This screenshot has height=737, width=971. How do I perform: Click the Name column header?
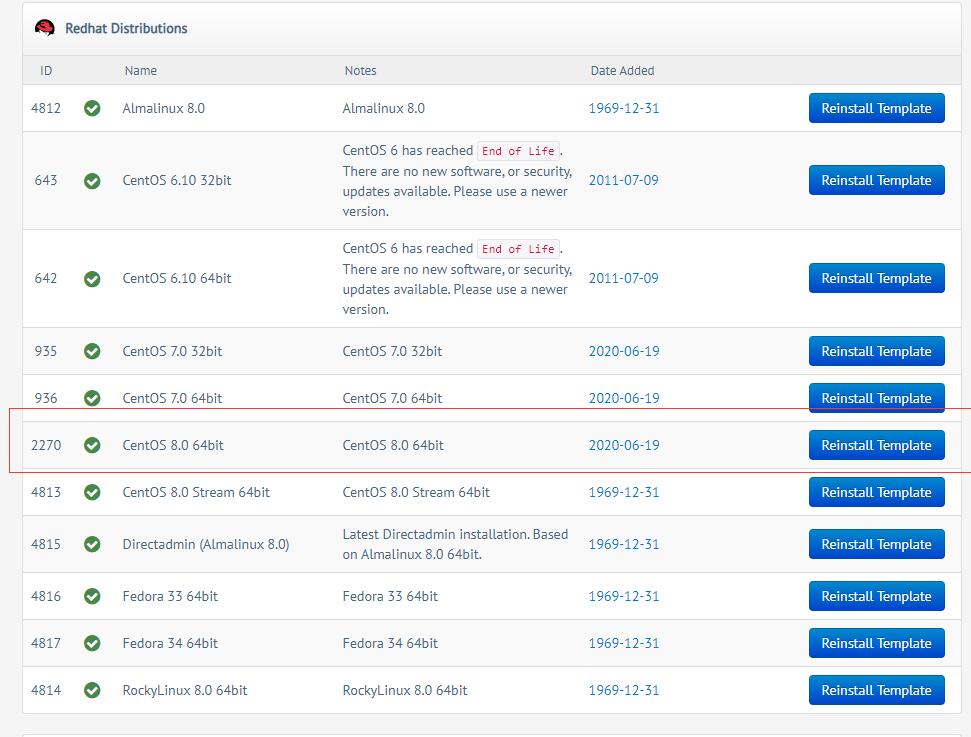tap(141, 71)
